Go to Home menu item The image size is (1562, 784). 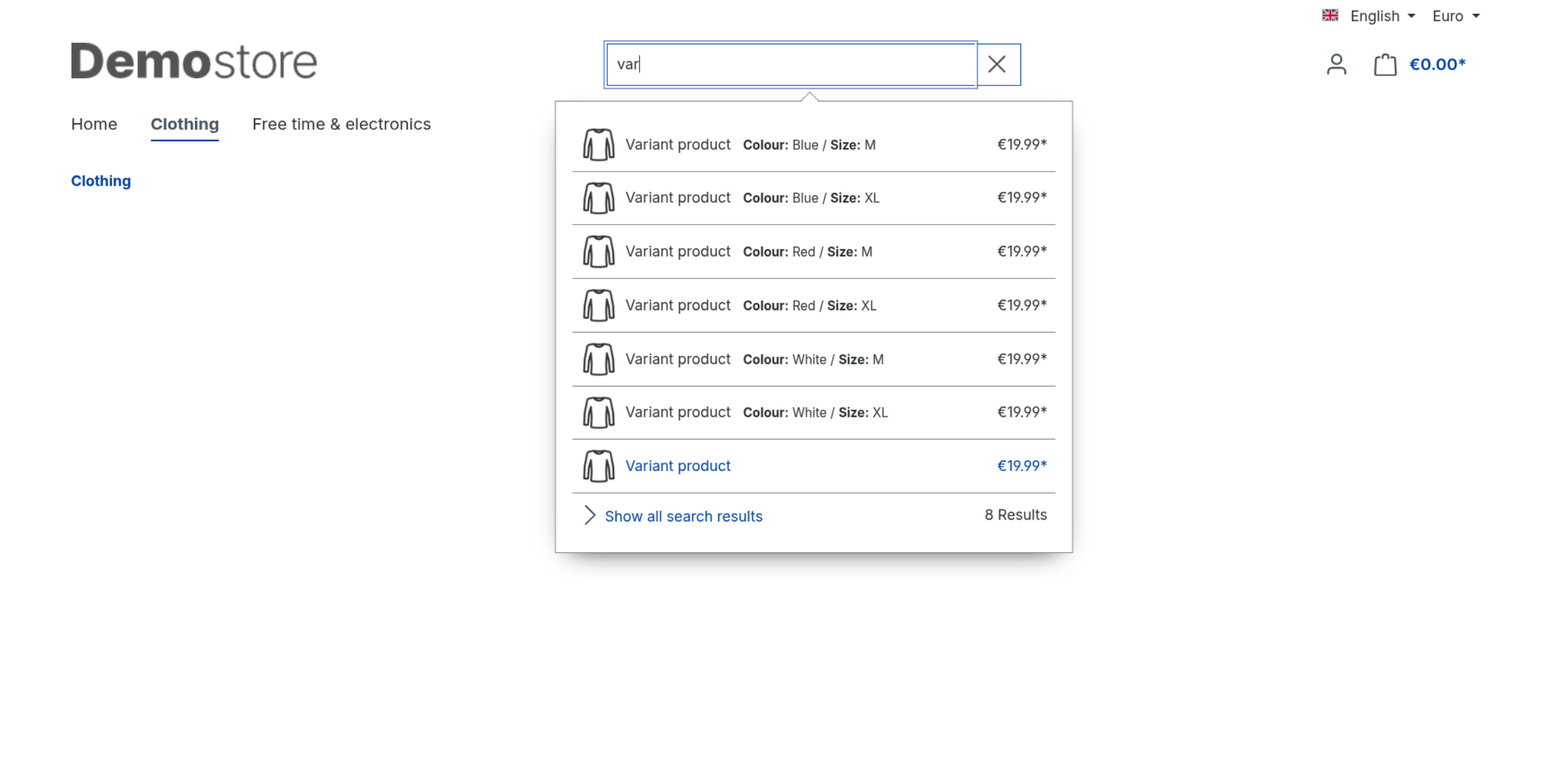[94, 124]
